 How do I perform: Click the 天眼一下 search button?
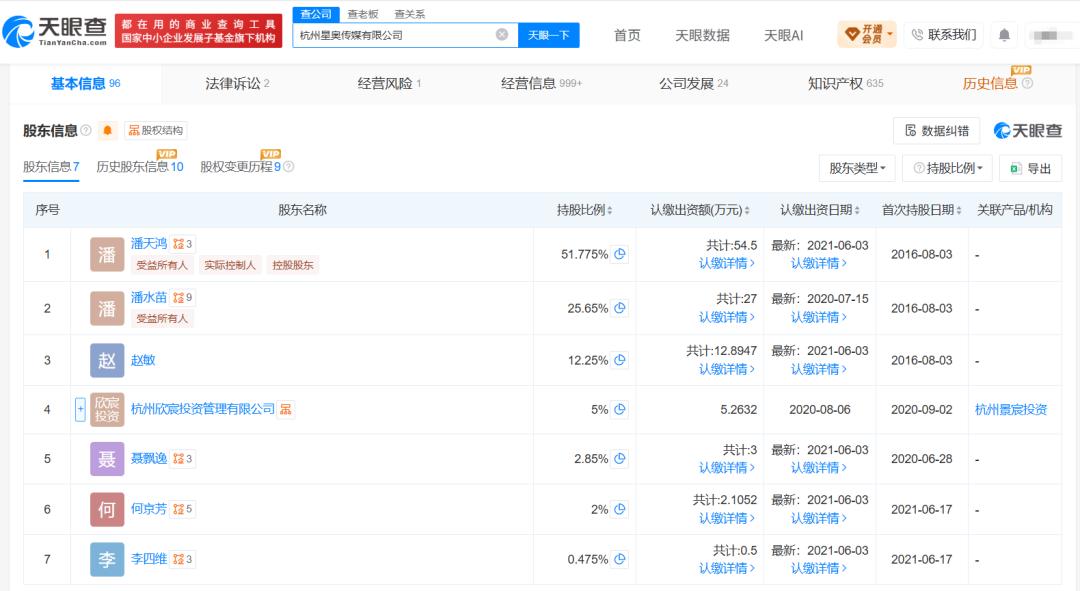pos(549,34)
